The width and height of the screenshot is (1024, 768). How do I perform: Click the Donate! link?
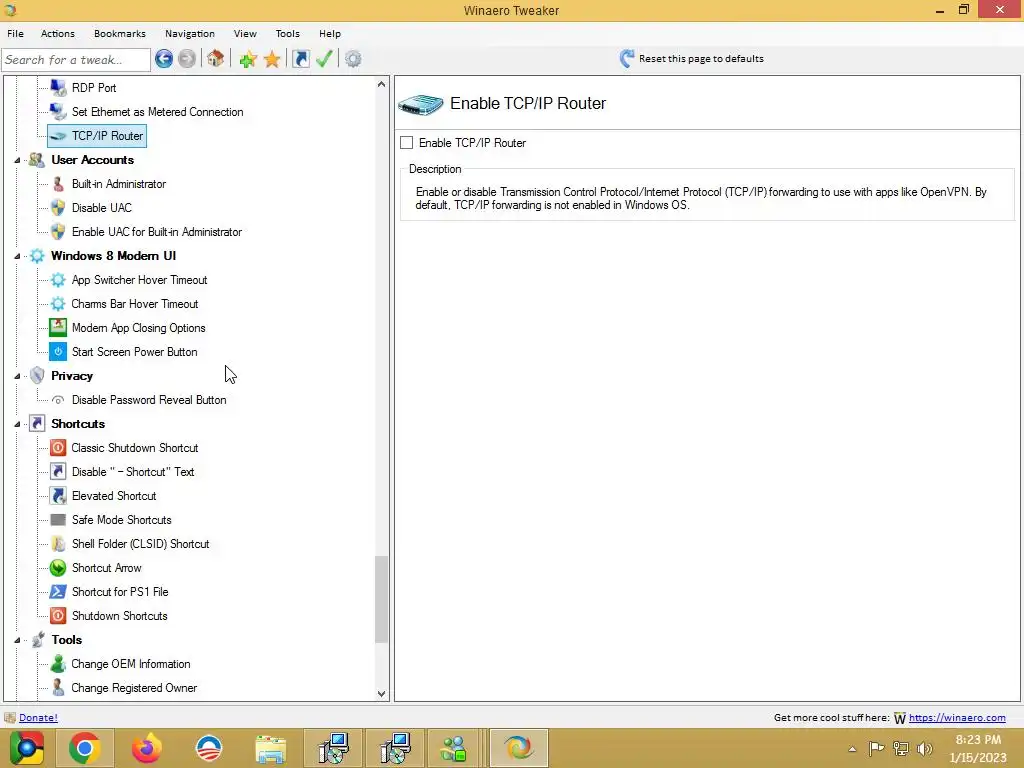[38, 717]
